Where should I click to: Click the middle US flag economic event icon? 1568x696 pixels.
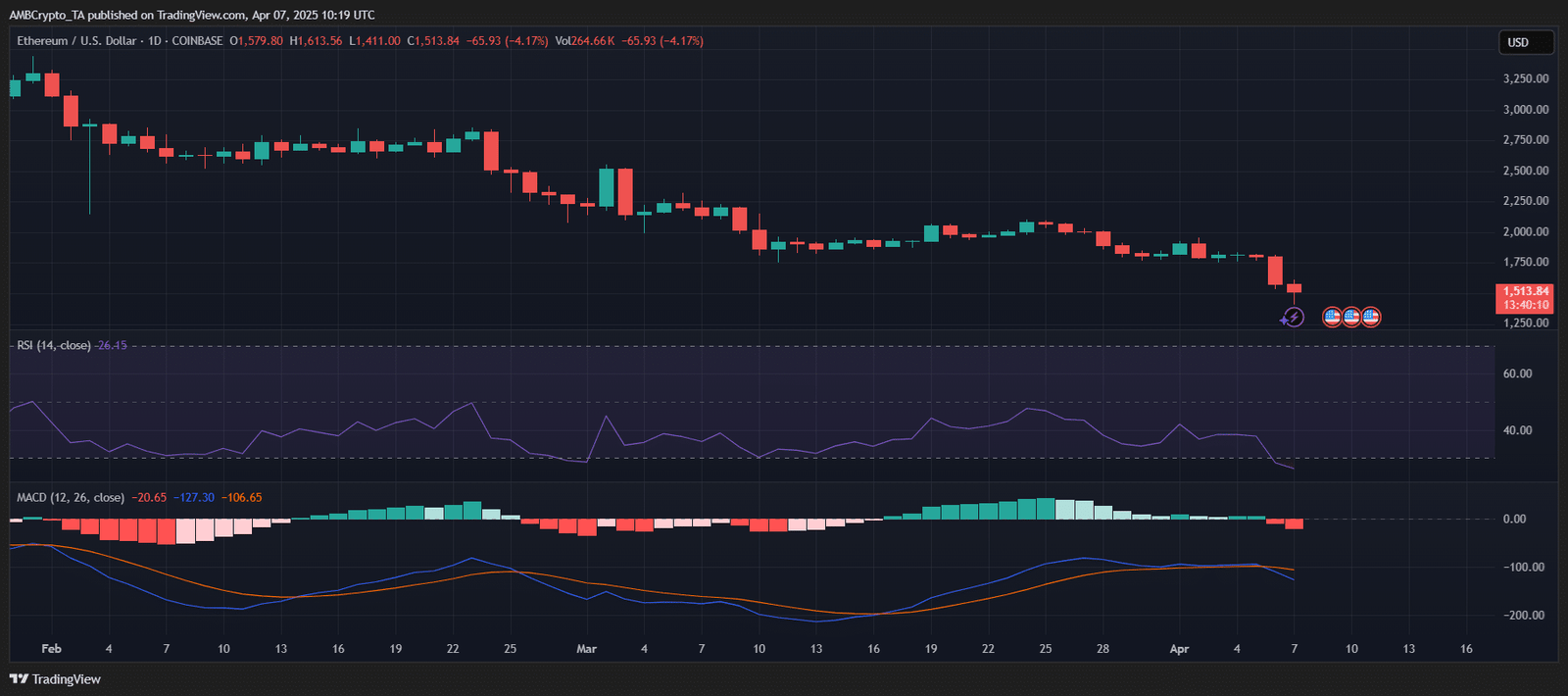coord(1351,317)
